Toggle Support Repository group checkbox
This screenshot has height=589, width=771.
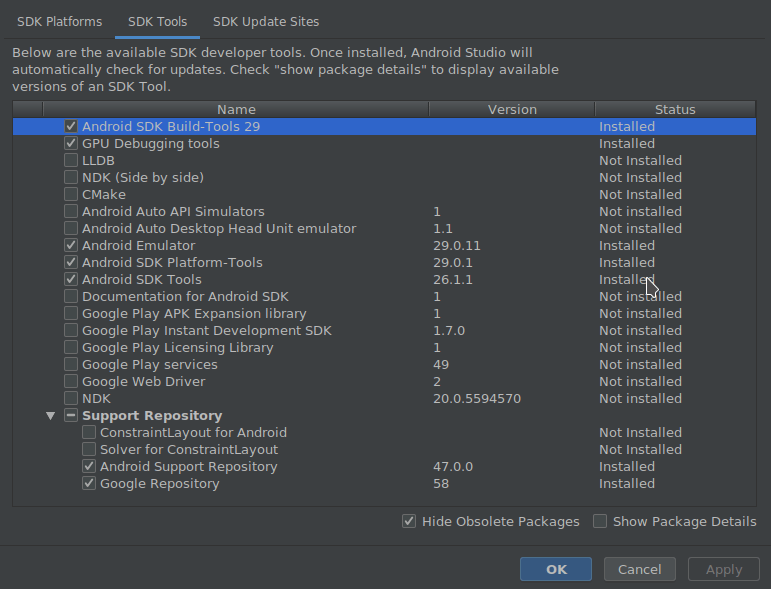pyautogui.click(x=71, y=415)
